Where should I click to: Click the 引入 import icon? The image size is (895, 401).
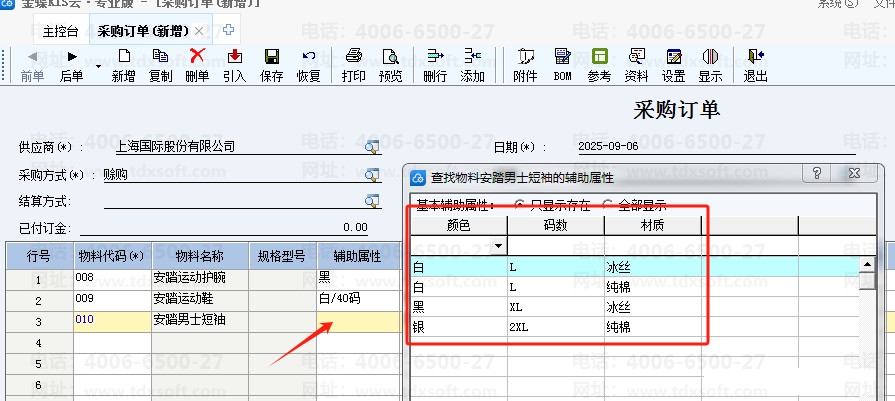coord(234,64)
